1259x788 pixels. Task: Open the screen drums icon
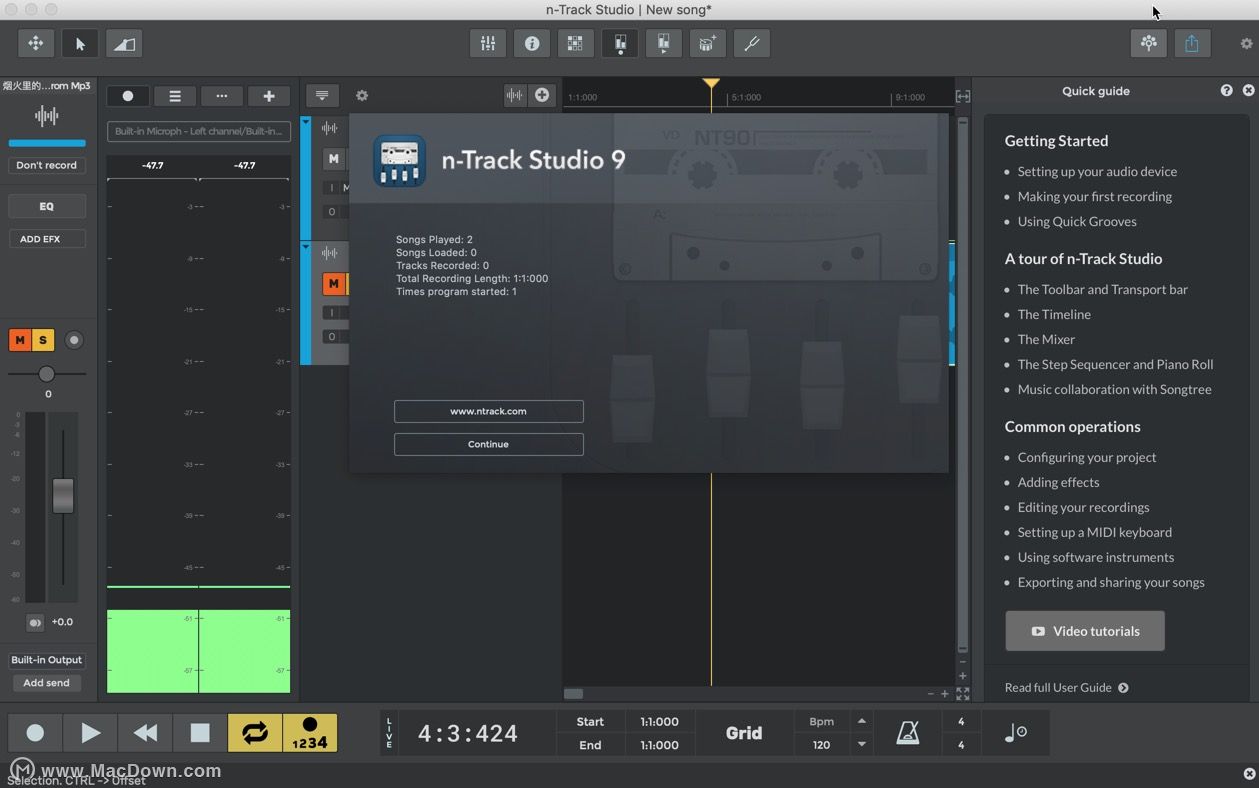pyautogui.click(x=707, y=43)
